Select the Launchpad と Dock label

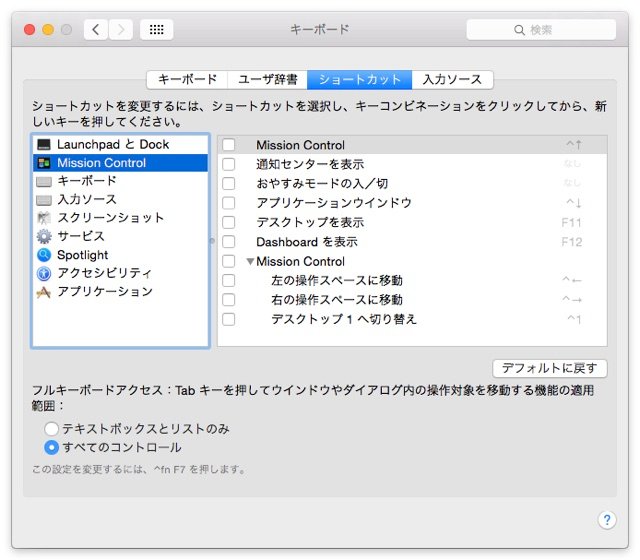113,144
